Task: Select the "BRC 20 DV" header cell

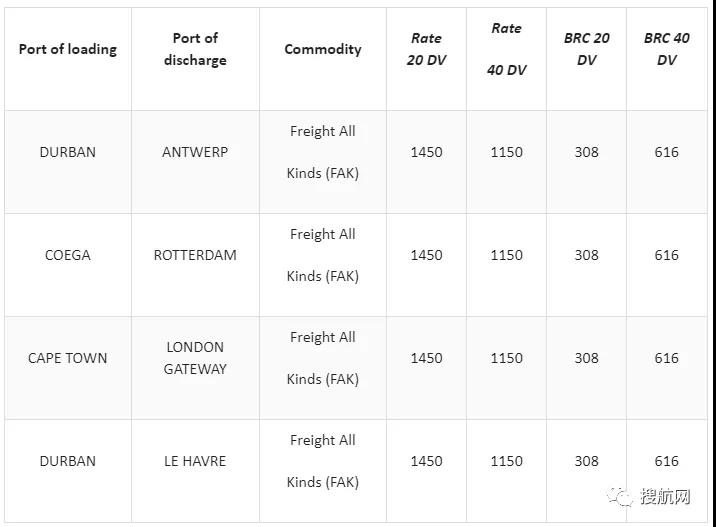Action: pos(586,49)
